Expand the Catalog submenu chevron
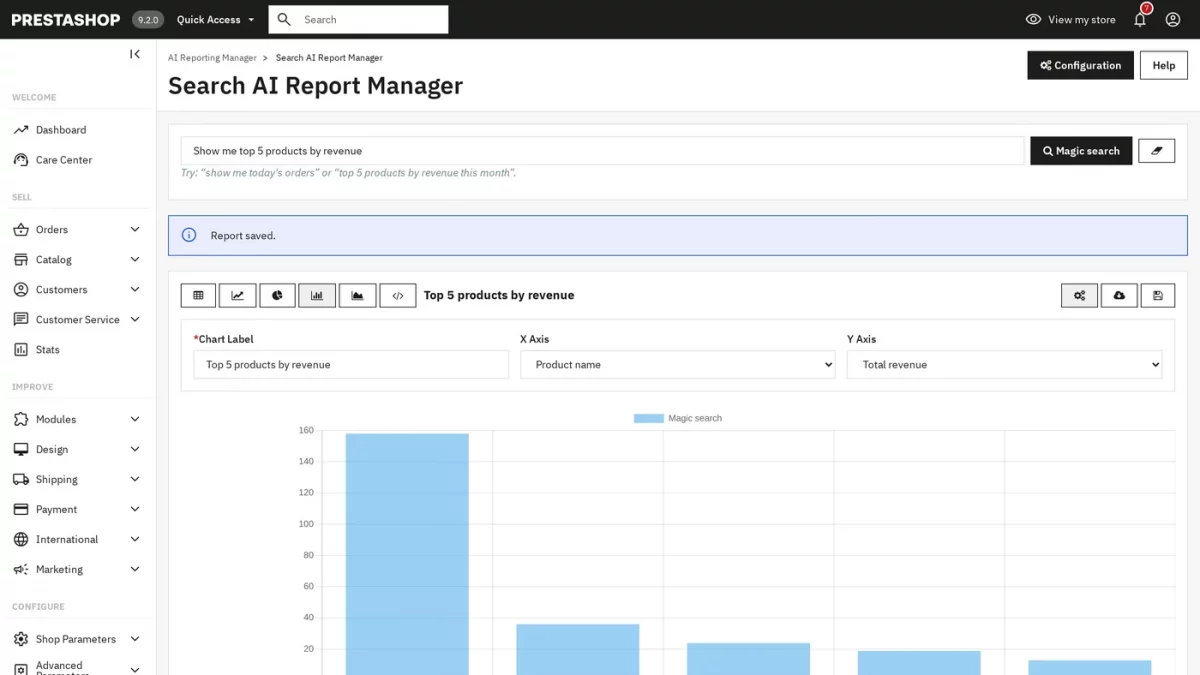The width and height of the screenshot is (1200, 675). point(135,260)
